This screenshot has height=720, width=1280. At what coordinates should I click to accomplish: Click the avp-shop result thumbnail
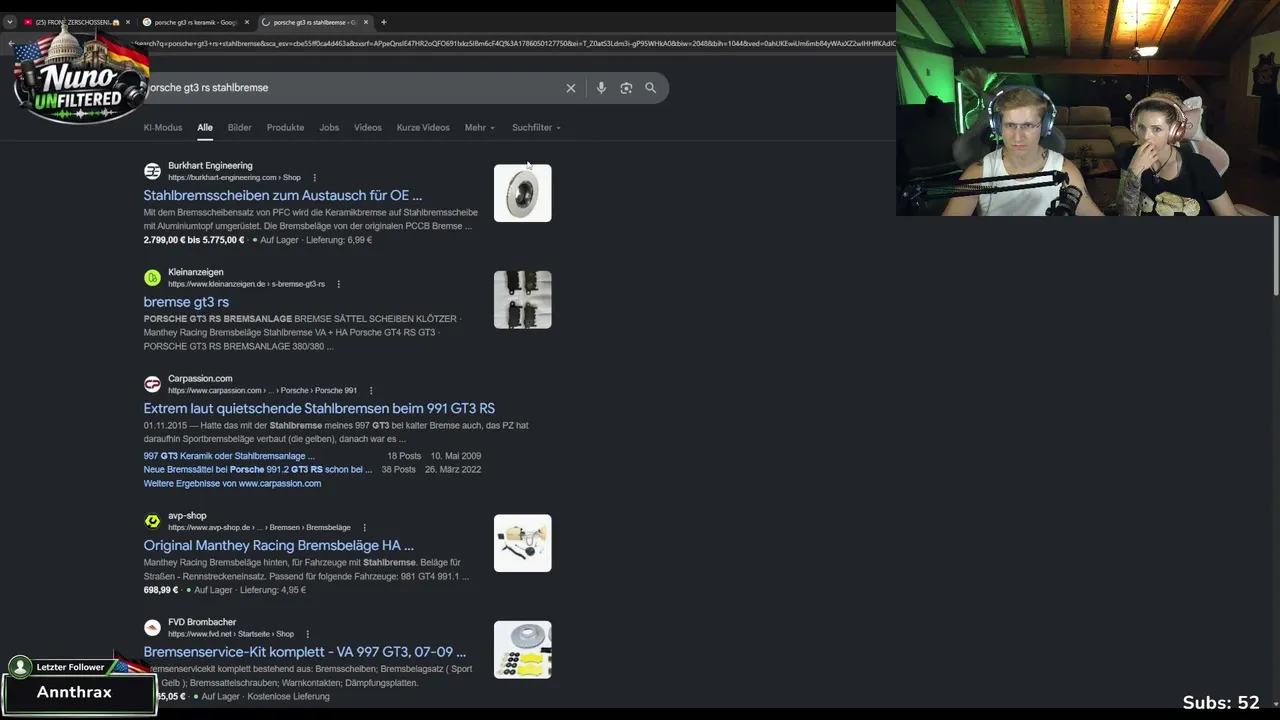[522, 543]
